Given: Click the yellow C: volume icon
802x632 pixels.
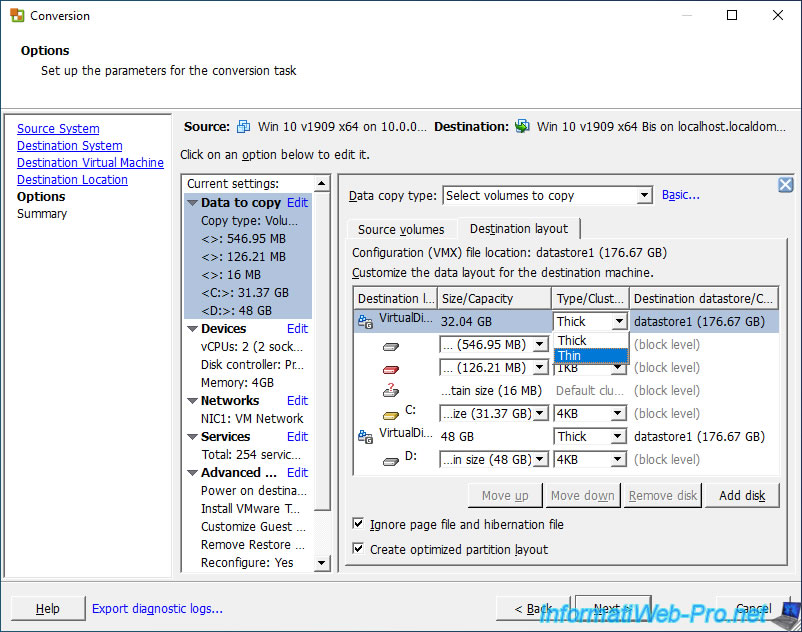Looking at the screenshot, I should point(391,414).
